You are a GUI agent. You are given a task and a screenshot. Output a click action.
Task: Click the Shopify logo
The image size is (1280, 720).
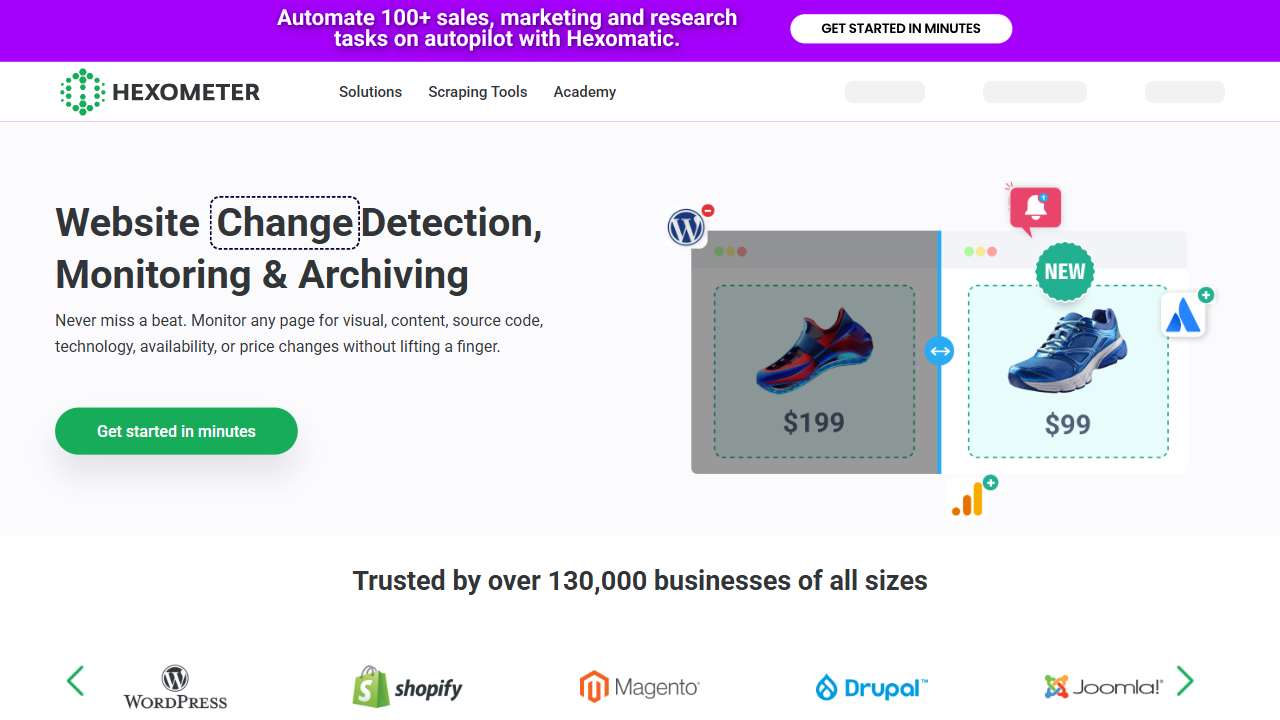click(x=407, y=687)
